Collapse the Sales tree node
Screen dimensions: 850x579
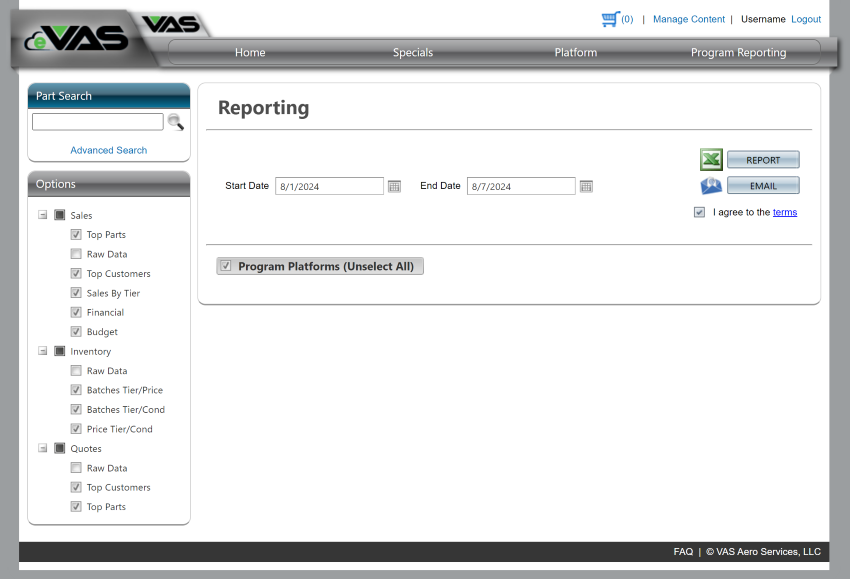[x=42, y=215]
